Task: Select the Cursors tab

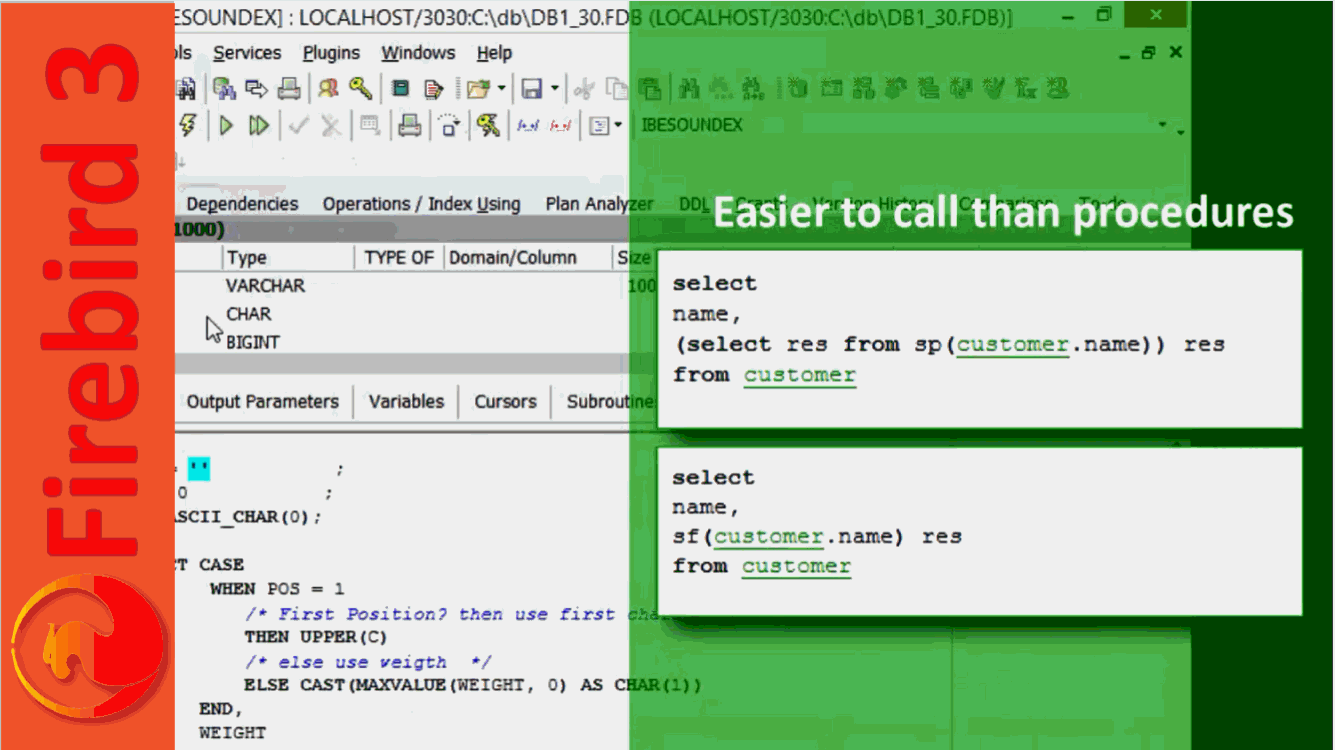Action: (x=505, y=402)
